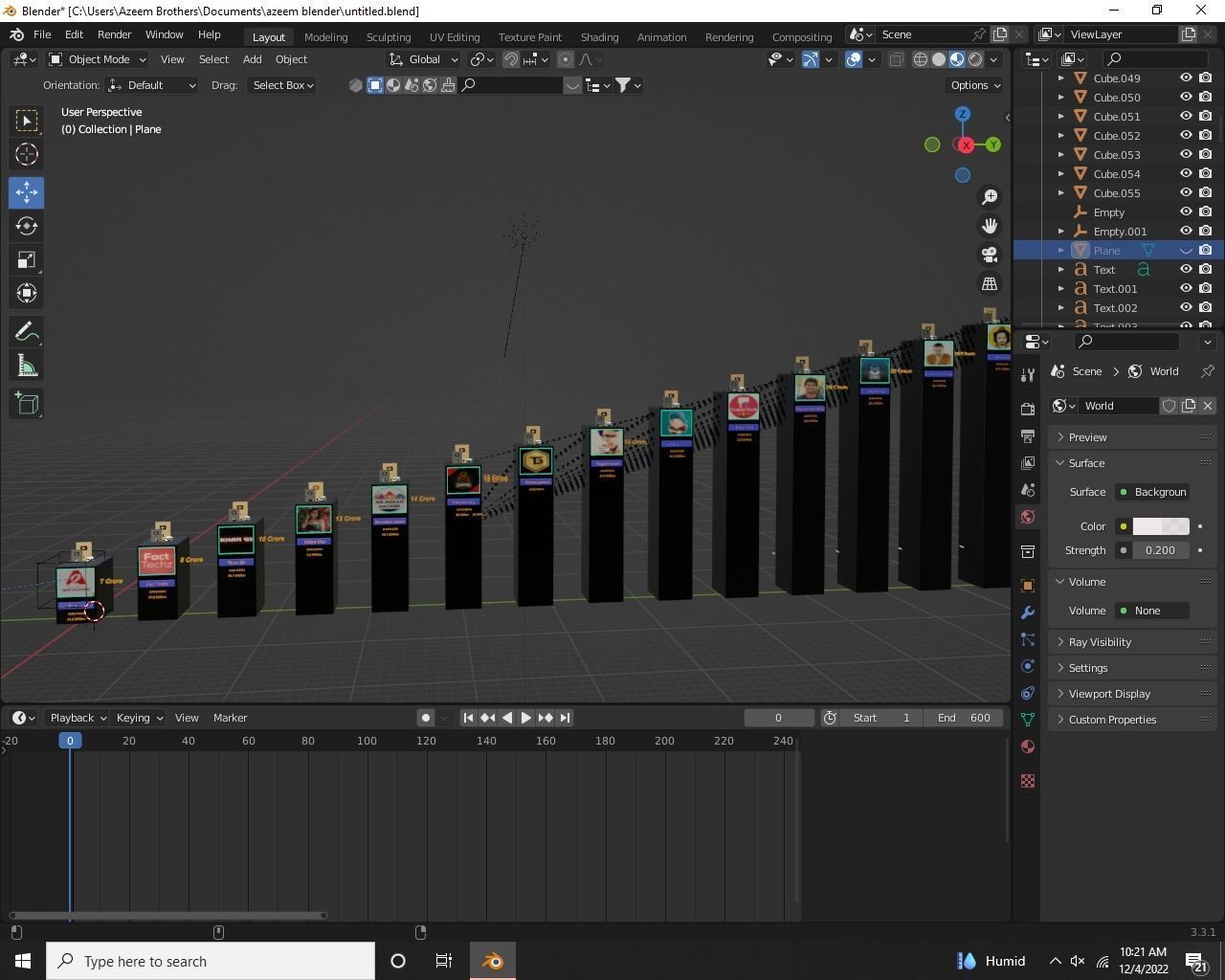Activate the Annotate tool
Screen dimensions: 1225x980
pos(27,332)
